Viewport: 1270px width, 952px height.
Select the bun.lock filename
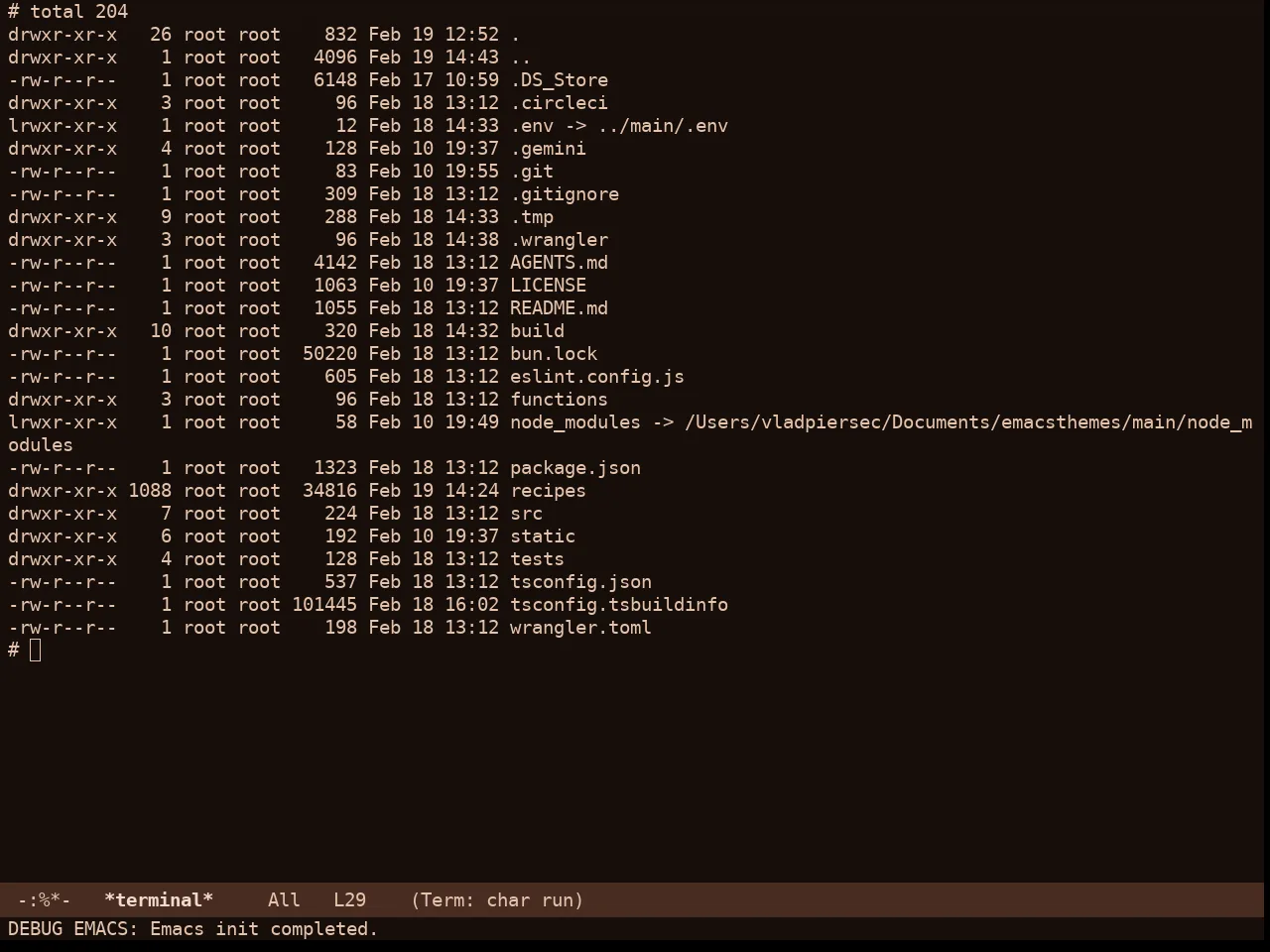(554, 354)
